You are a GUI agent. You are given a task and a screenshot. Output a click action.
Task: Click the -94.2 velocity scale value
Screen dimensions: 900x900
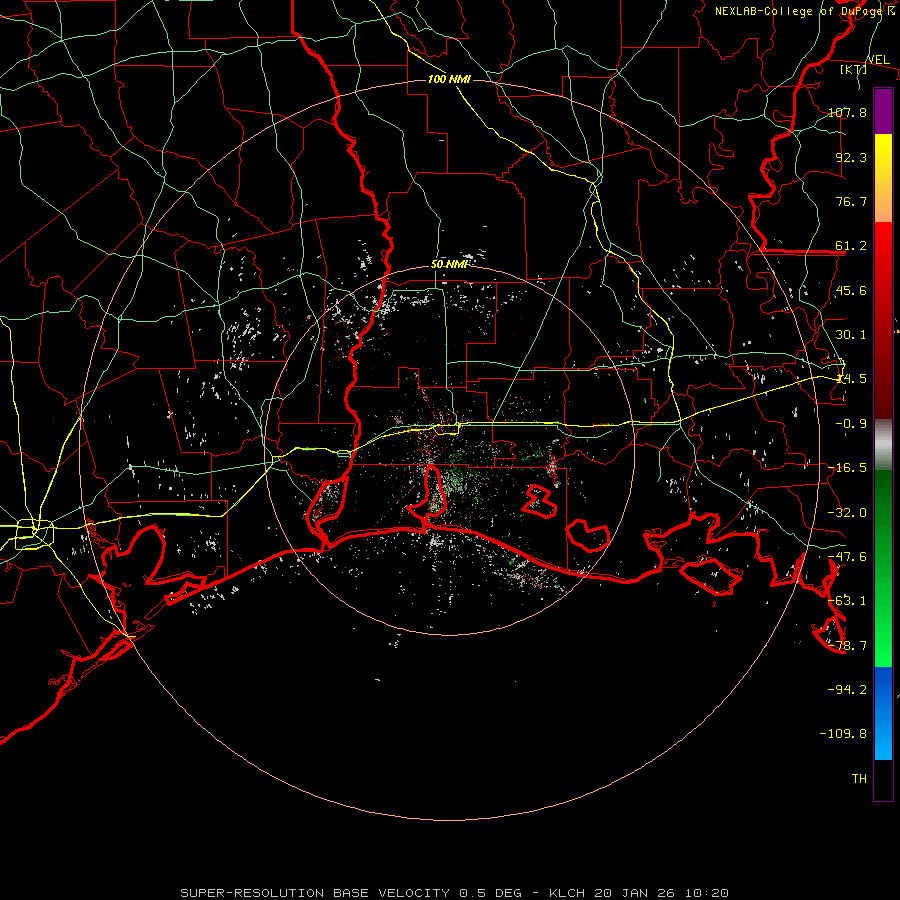[x=848, y=689]
